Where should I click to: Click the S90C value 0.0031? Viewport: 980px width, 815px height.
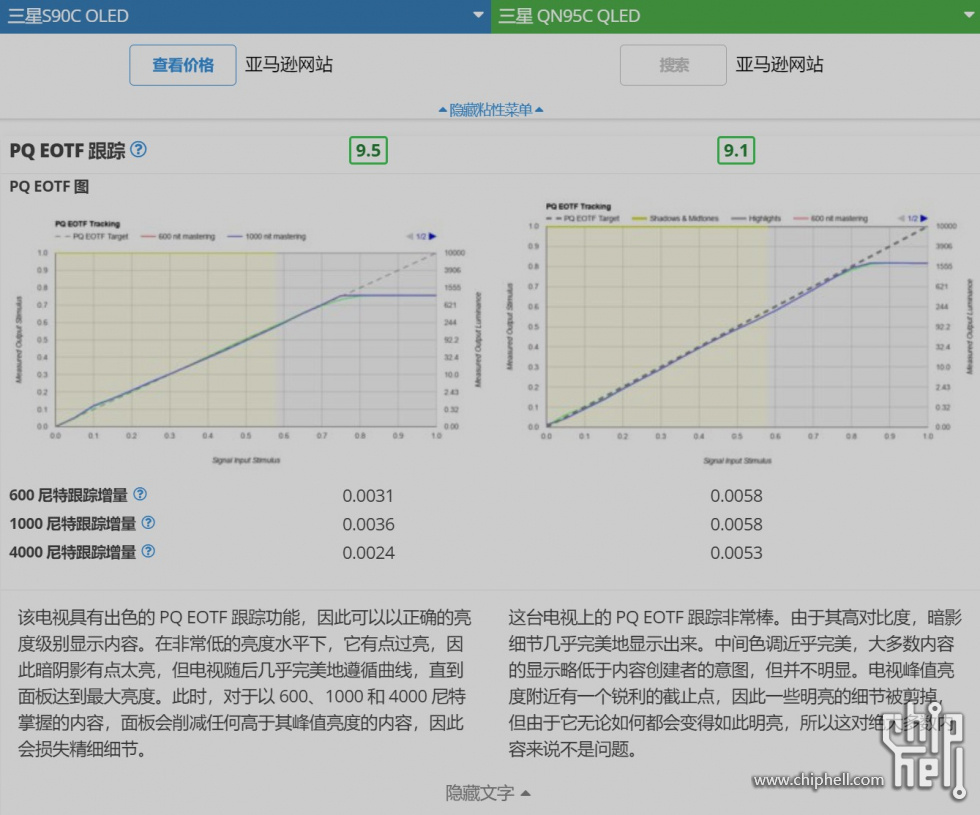coord(368,496)
